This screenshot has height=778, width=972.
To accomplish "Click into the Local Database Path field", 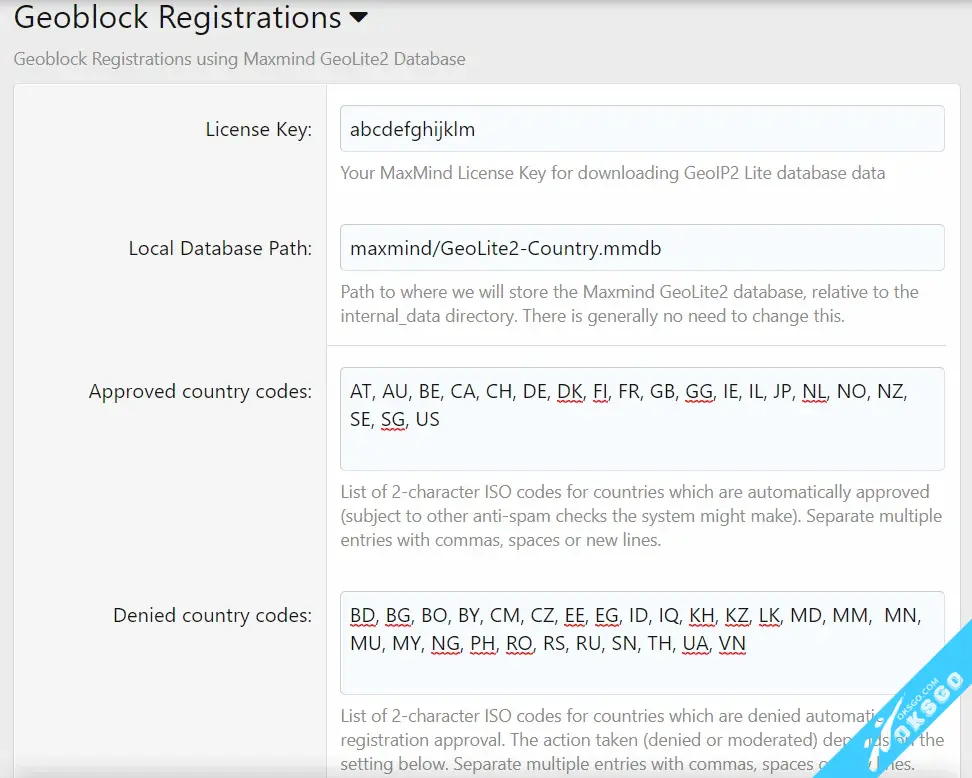I will tap(641, 248).
